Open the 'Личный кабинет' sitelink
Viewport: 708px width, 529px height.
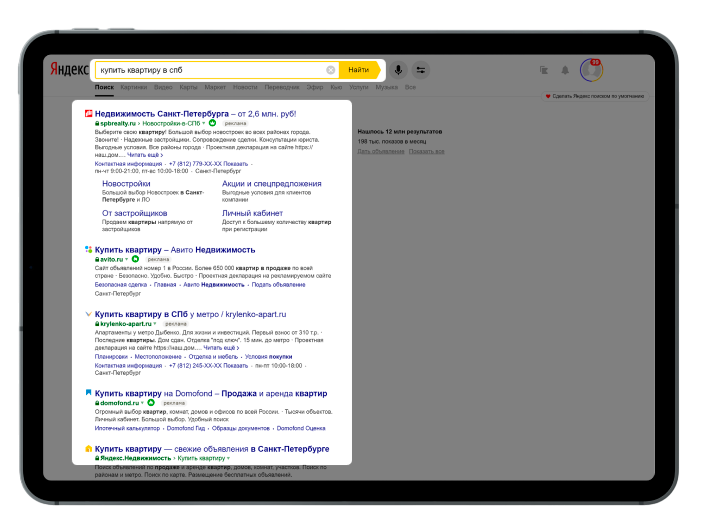(x=252, y=213)
